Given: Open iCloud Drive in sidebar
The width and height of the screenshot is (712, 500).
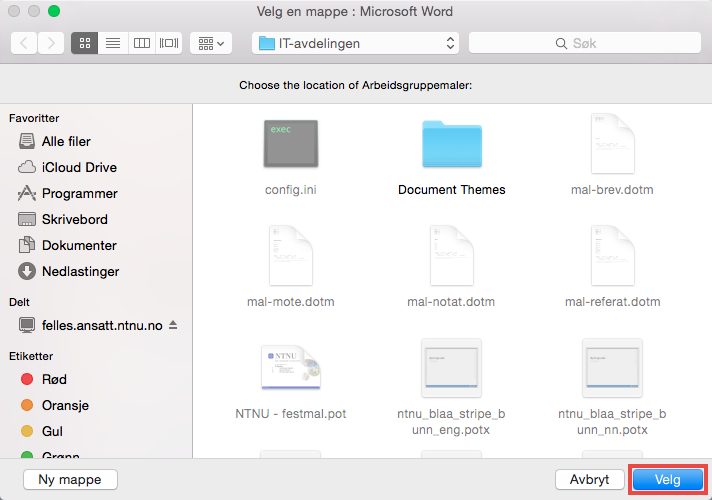Looking at the screenshot, I should pyautogui.click(x=95, y=167).
